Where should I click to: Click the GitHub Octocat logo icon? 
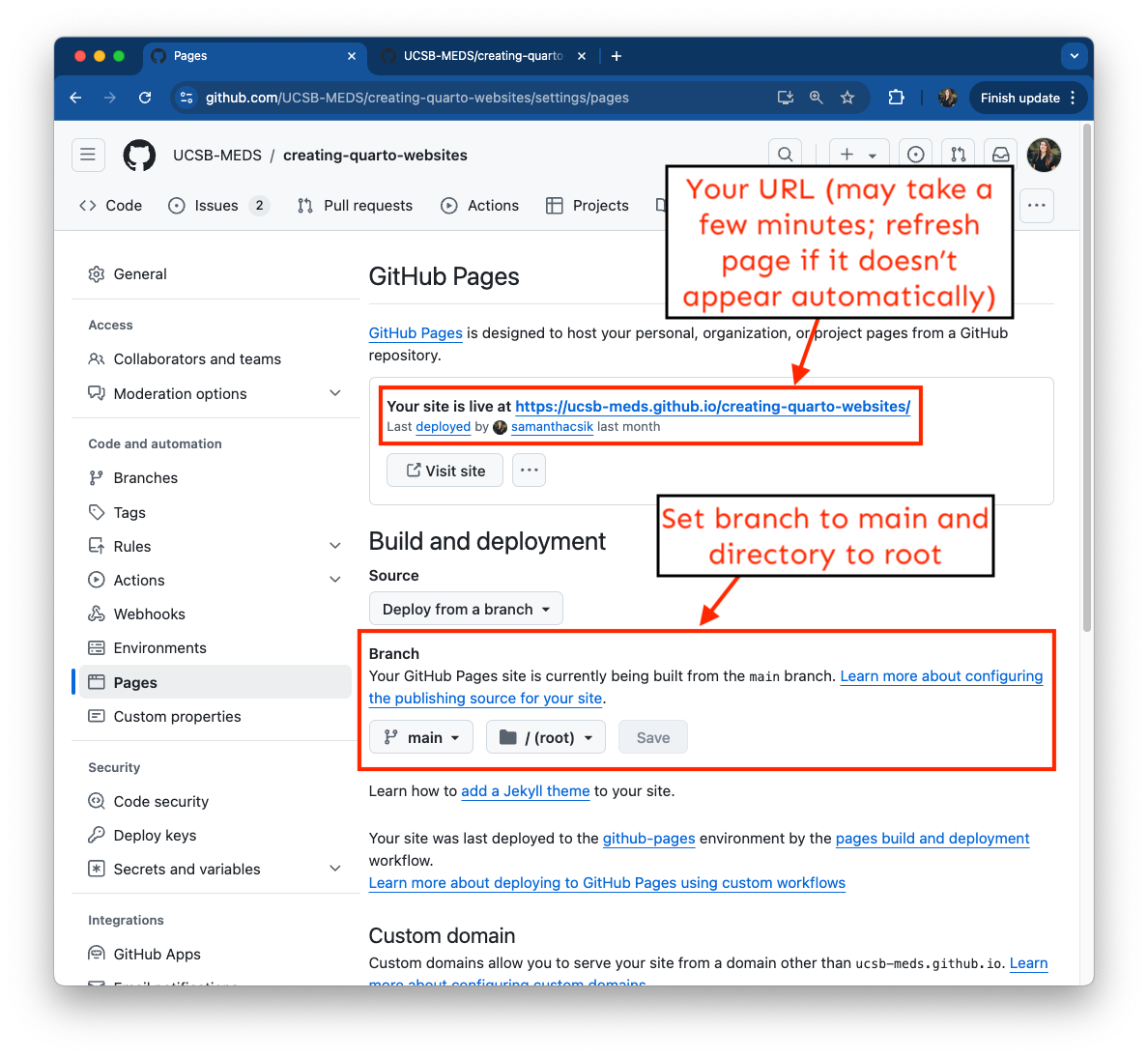tap(139, 155)
